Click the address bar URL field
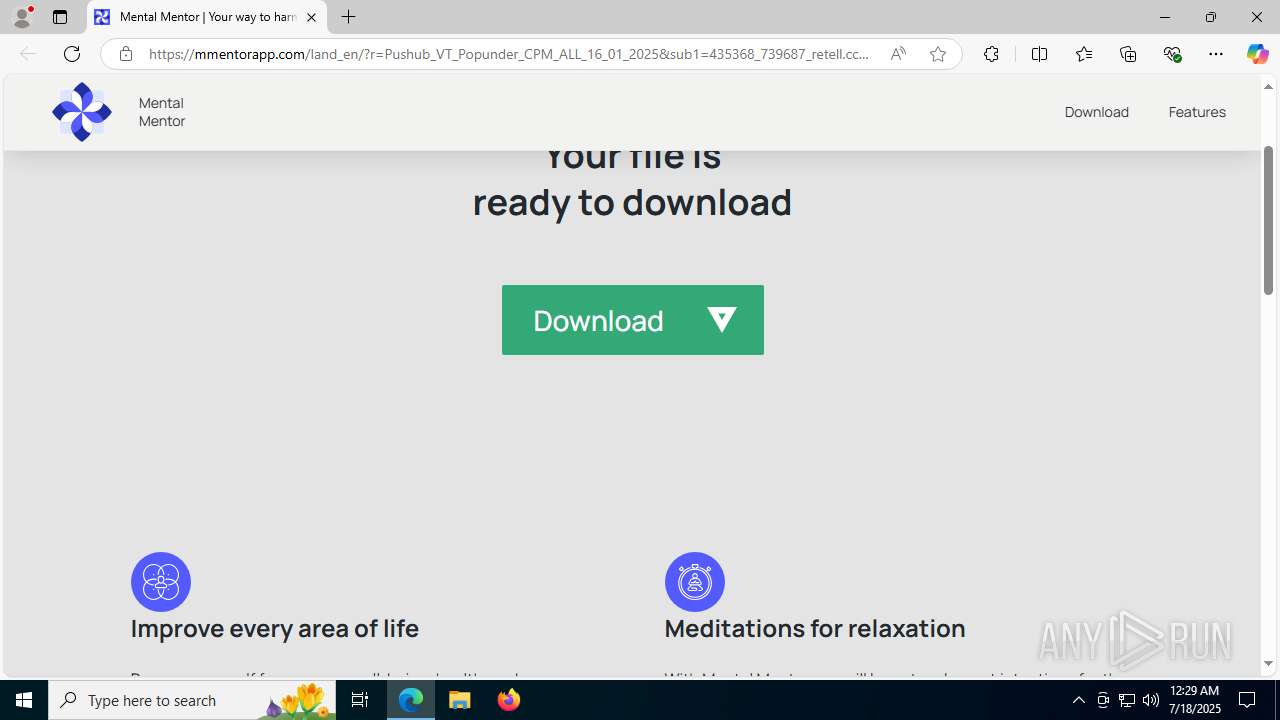Viewport: 1280px width, 720px height. pos(509,54)
